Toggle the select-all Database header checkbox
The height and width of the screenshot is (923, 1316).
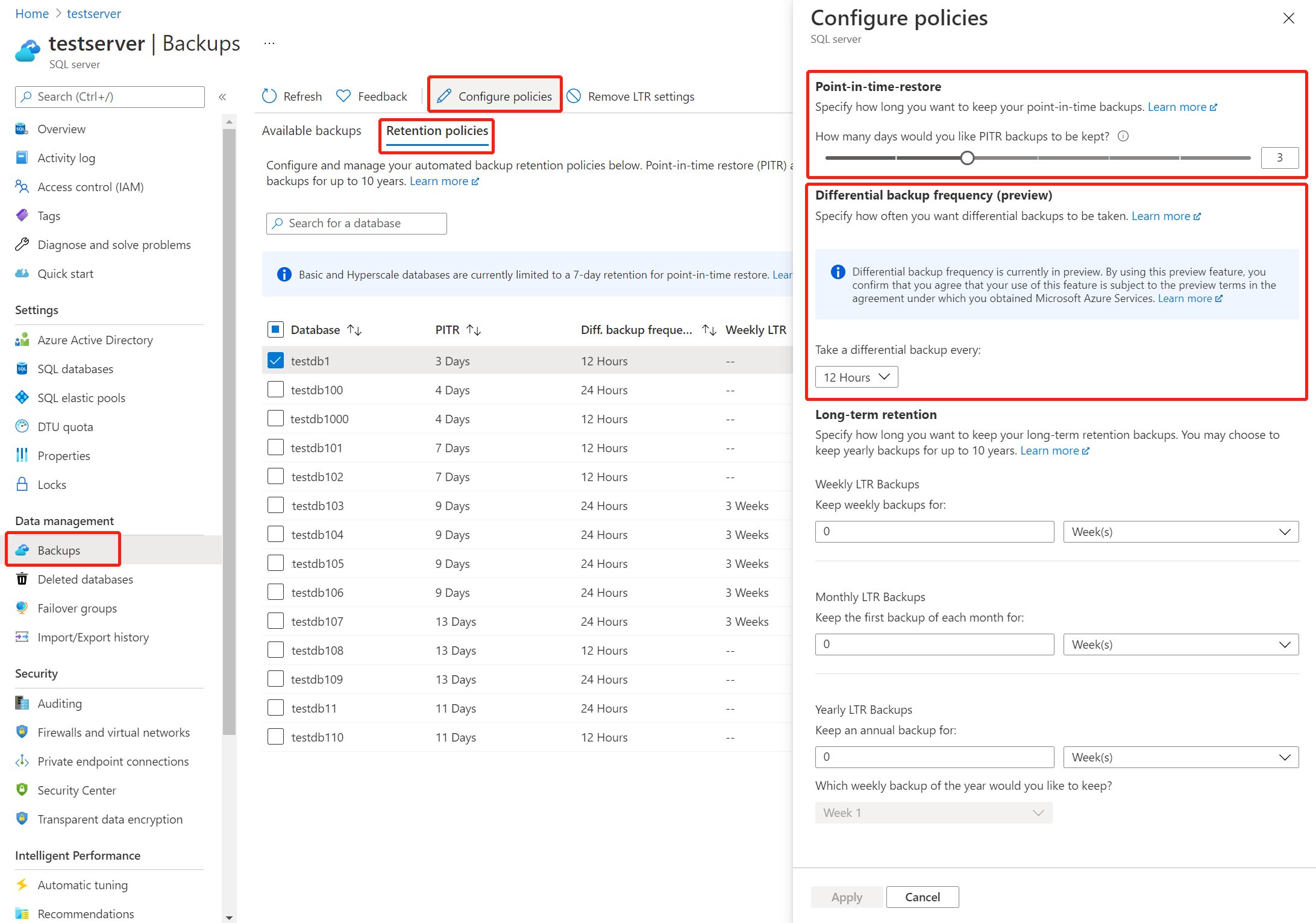[275, 330]
